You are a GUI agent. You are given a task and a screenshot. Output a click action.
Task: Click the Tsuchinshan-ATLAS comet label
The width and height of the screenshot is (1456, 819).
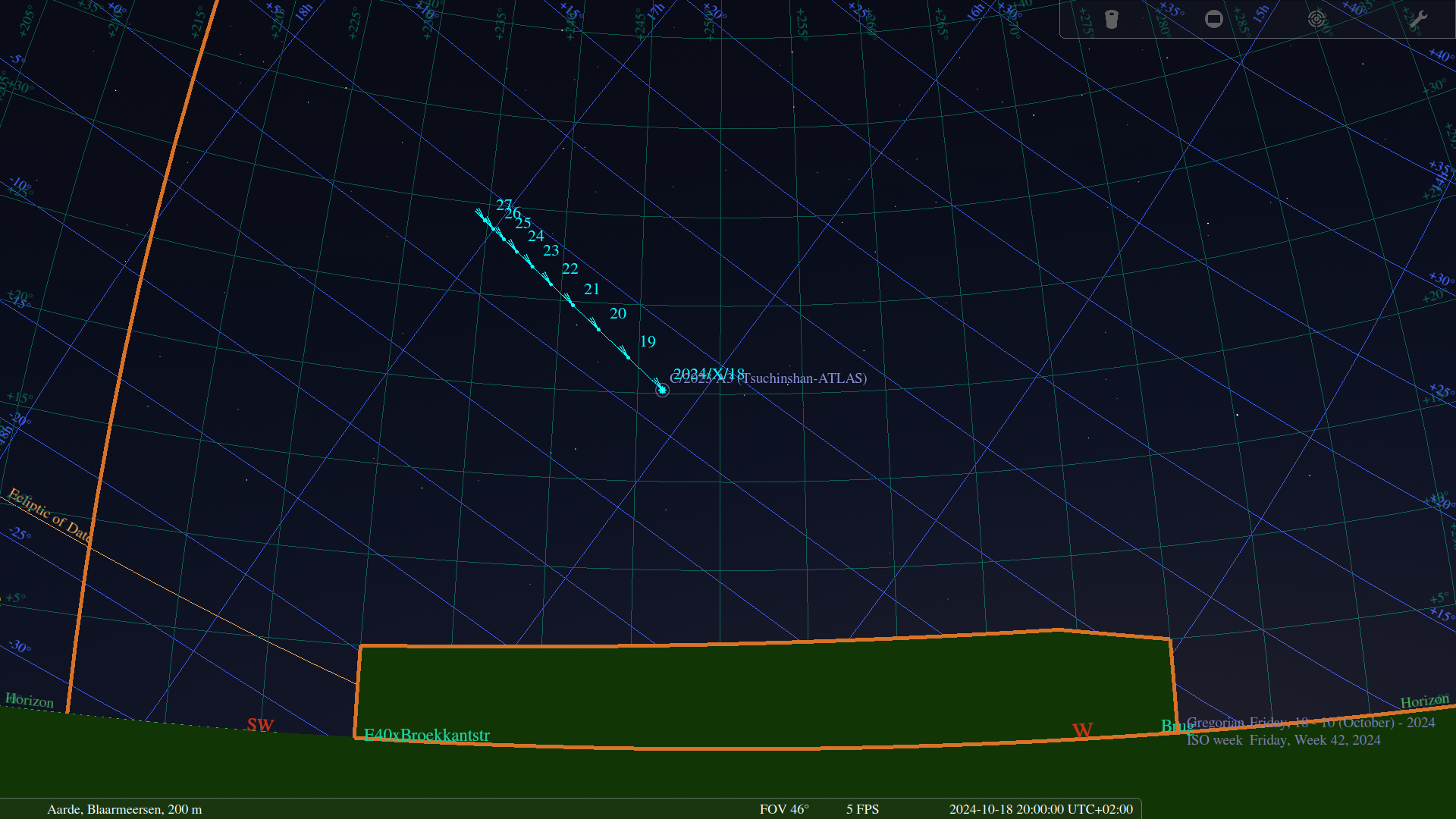coord(804,378)
